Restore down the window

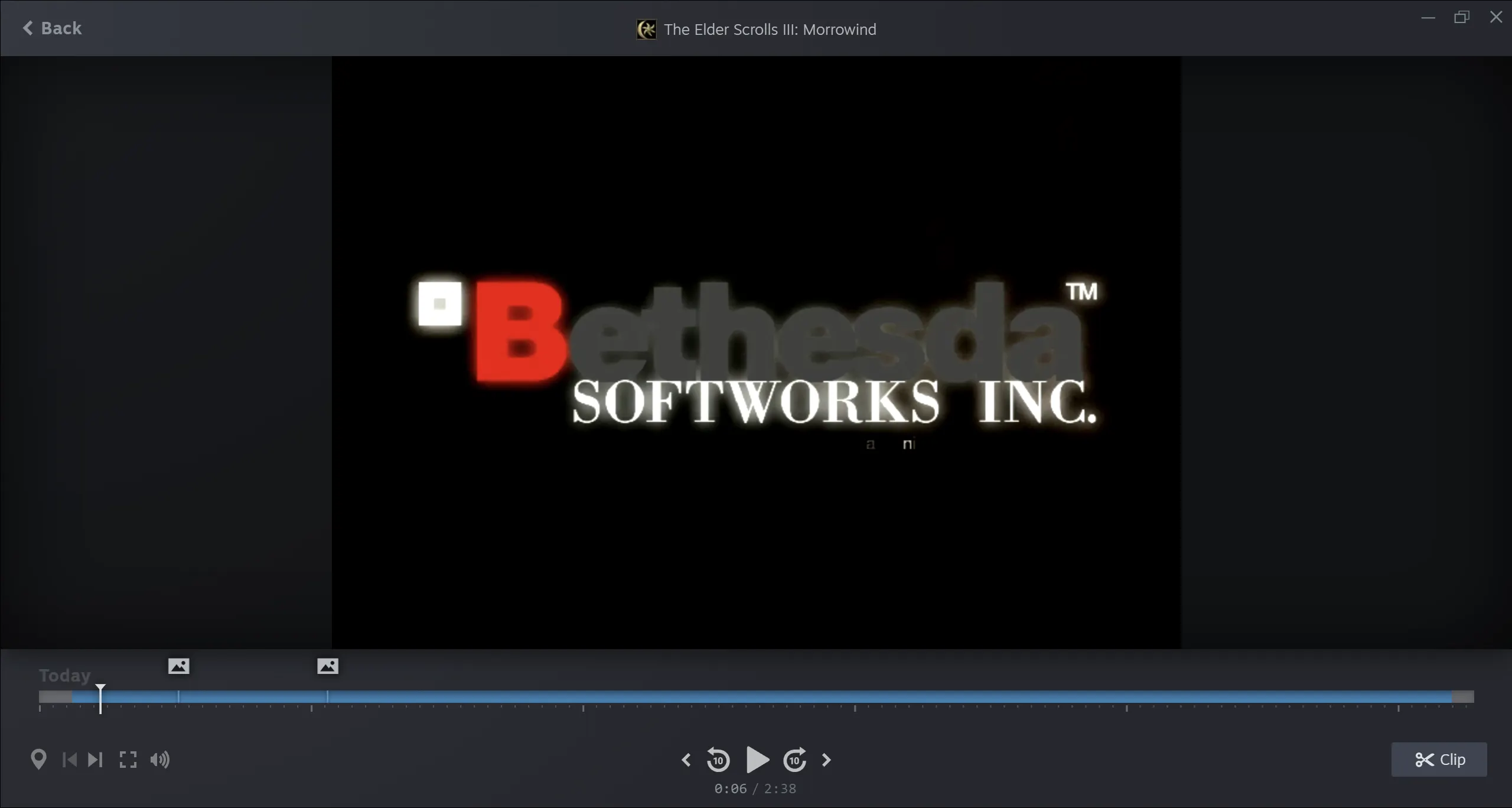1462,17
